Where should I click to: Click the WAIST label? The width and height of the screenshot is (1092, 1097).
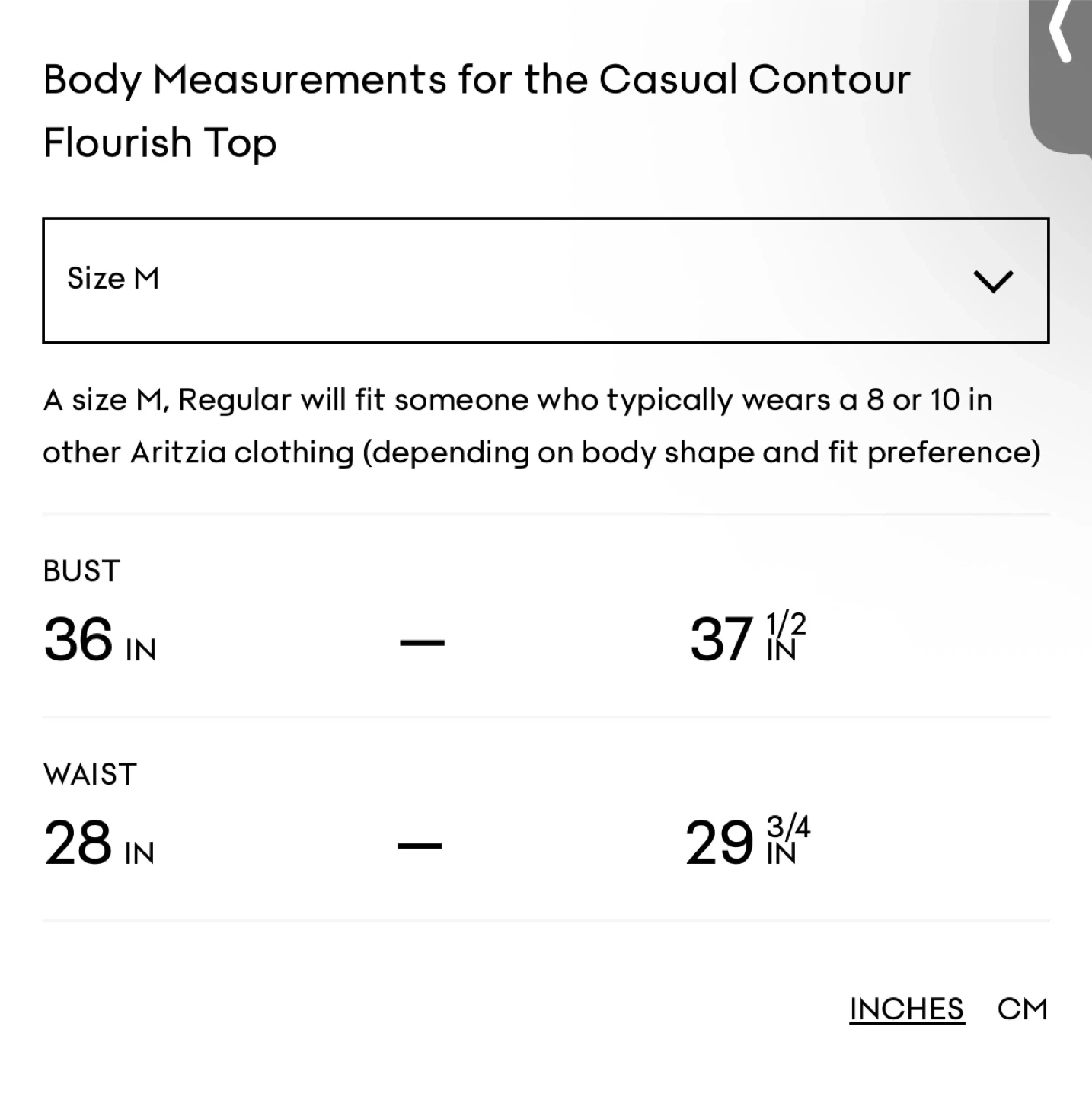click(x=90, y=774)
